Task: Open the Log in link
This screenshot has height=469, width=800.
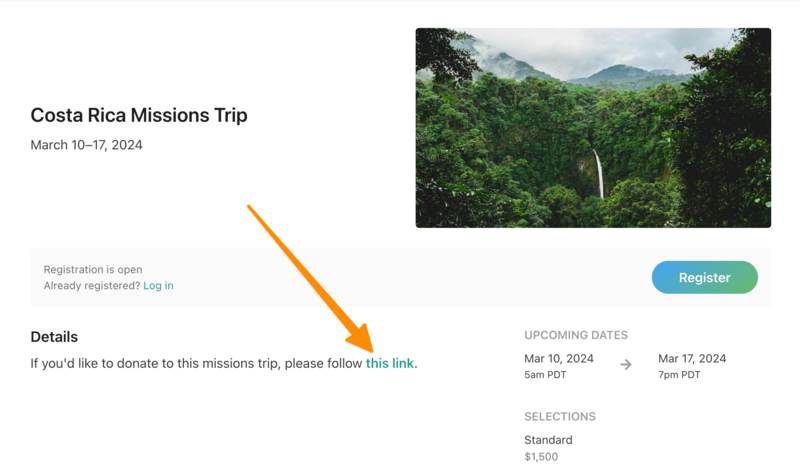Action: 158,286
